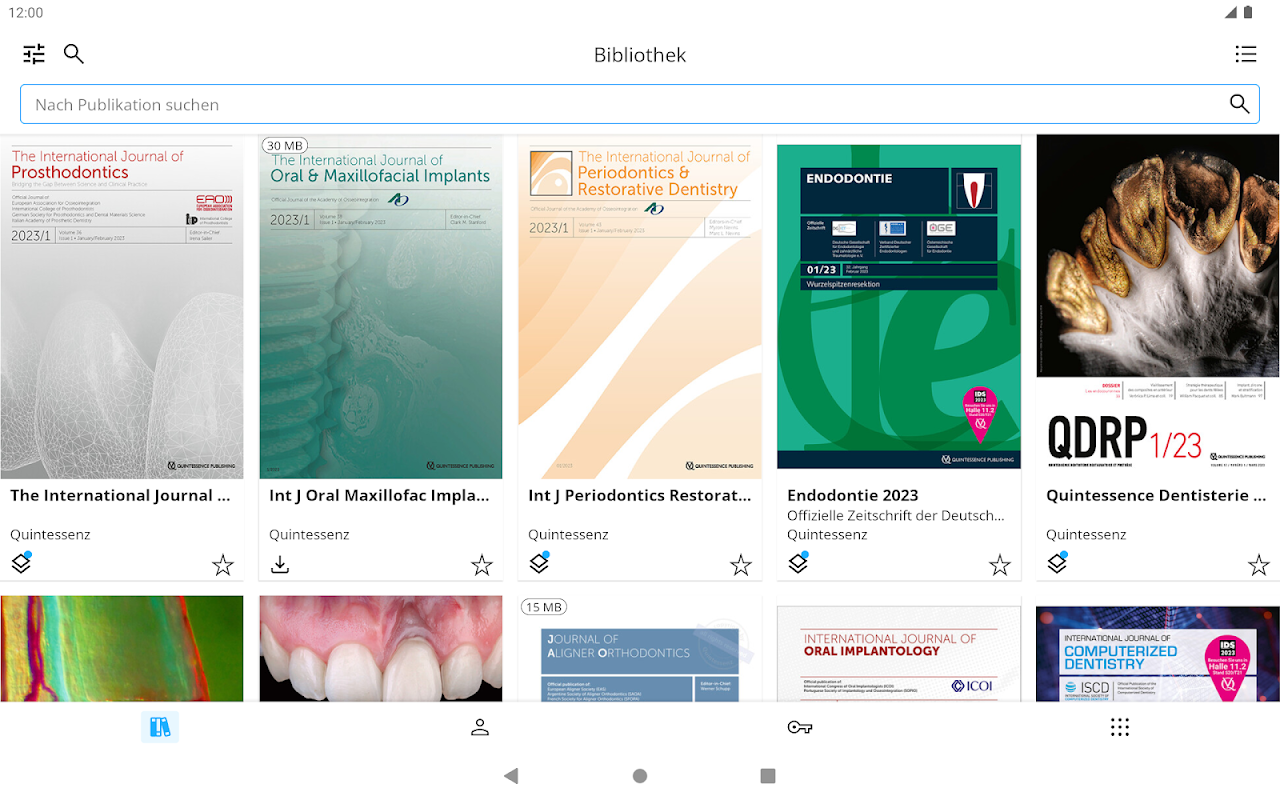Favorite The International Journal of Prosthodontics

point(223,566)
